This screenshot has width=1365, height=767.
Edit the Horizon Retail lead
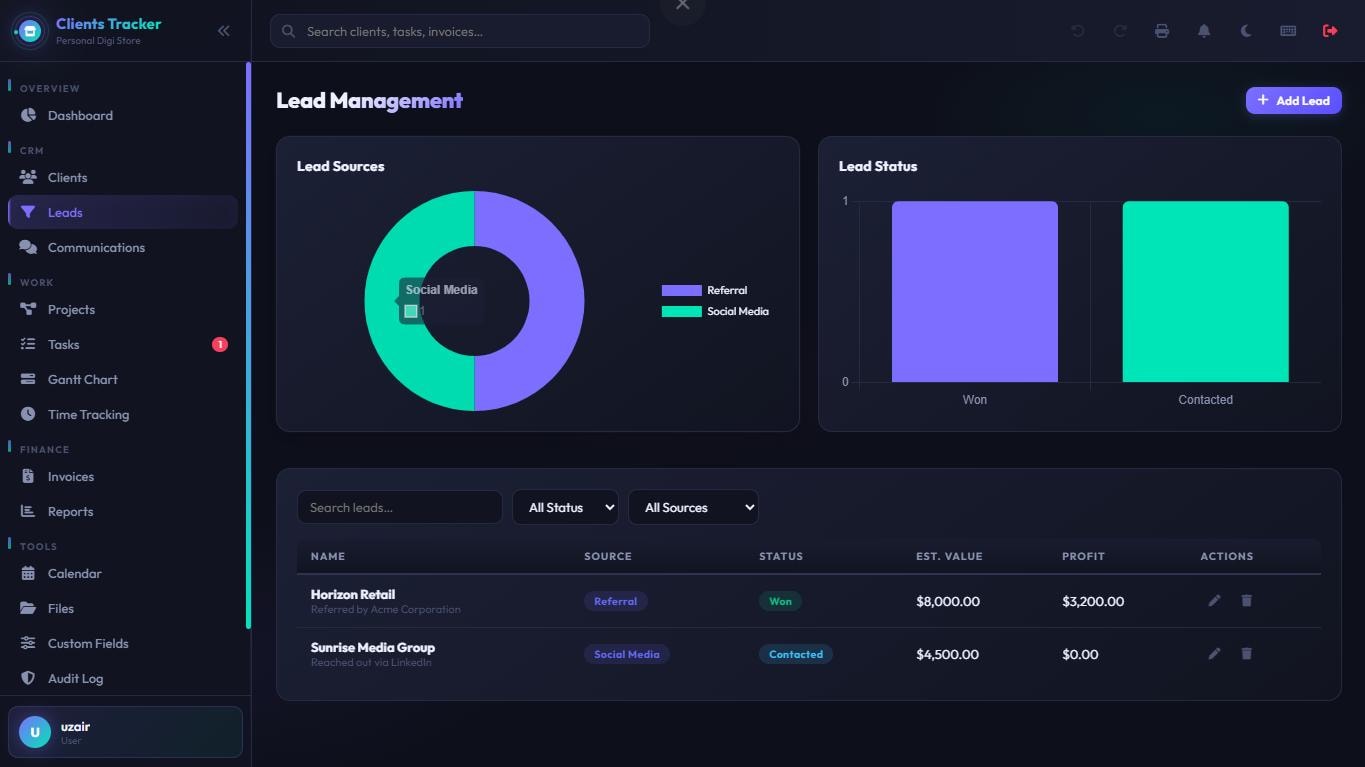tap(1214, 601)
